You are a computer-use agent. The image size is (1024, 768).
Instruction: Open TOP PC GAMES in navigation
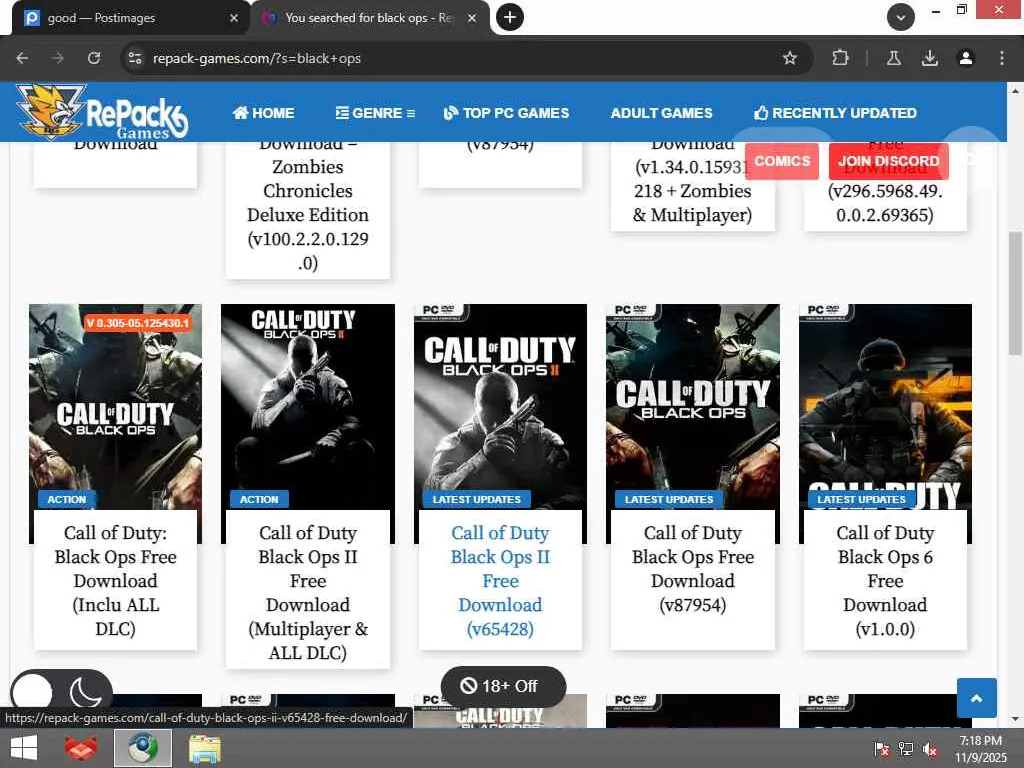pos(506,113)
